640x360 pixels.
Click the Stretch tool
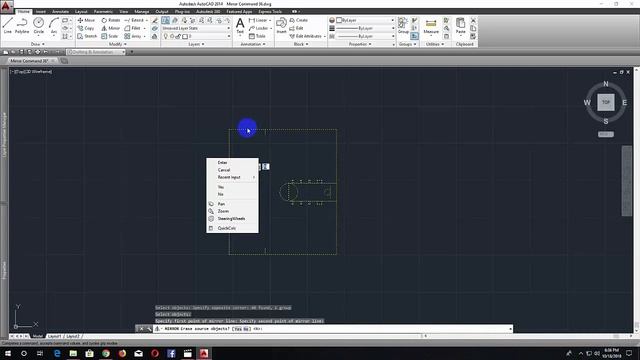pos(87,36)
